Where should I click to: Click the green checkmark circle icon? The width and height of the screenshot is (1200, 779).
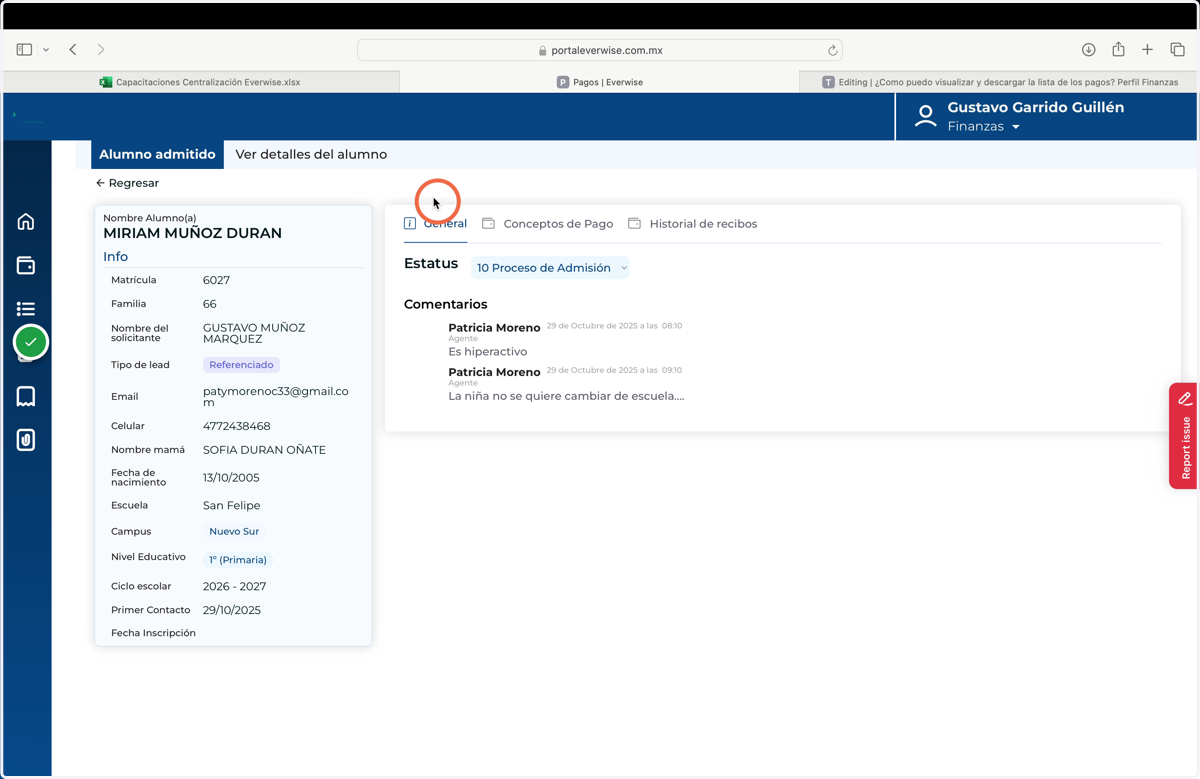click(31, 342)
